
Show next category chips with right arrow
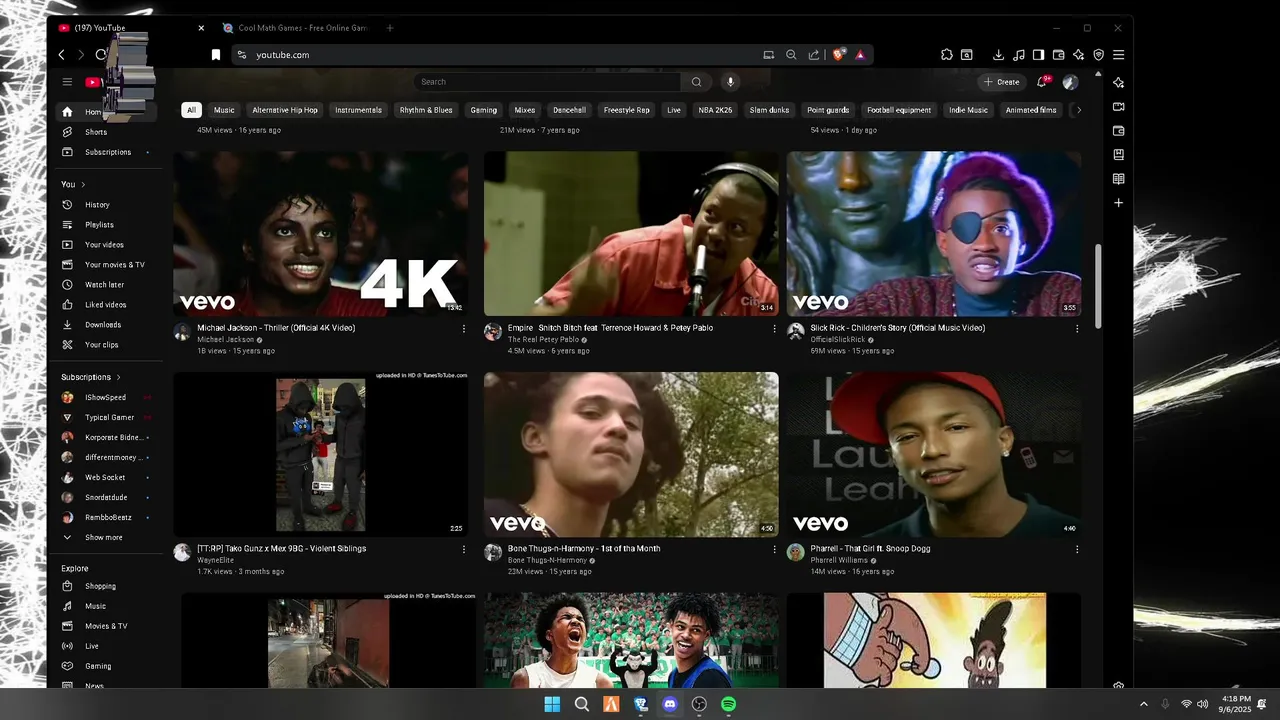1077,110
